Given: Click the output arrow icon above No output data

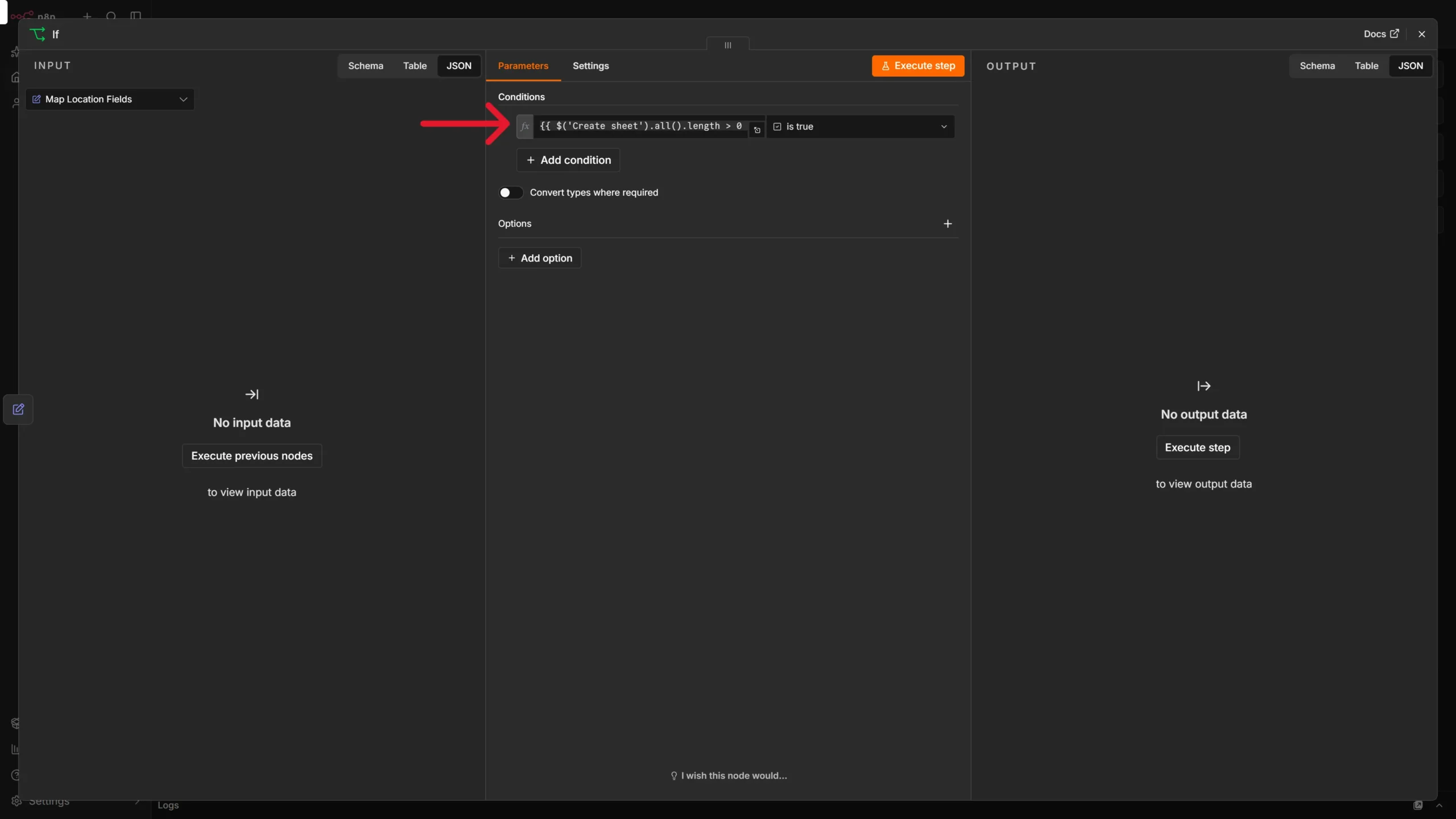Looking at the screenshot, I should (x=1203, y=386).
